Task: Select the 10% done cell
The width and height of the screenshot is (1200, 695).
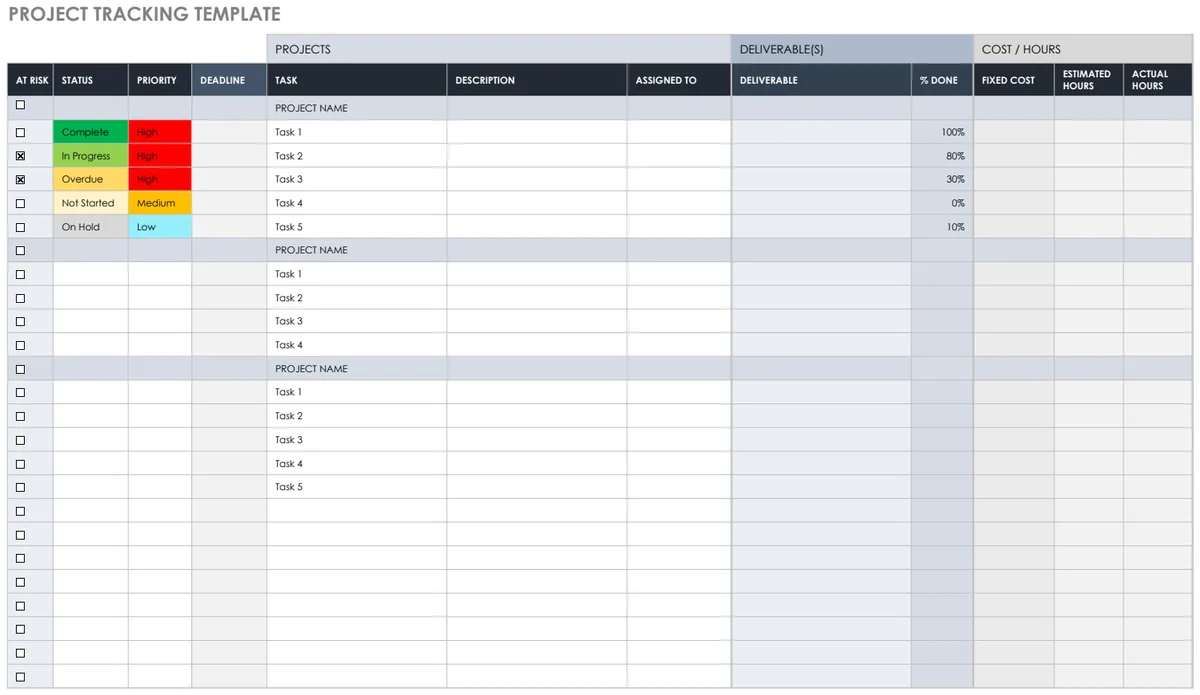Action: pos(942,227)
